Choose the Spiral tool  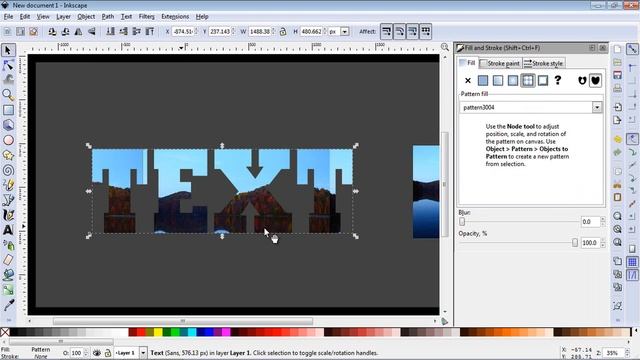pos(8,170)
